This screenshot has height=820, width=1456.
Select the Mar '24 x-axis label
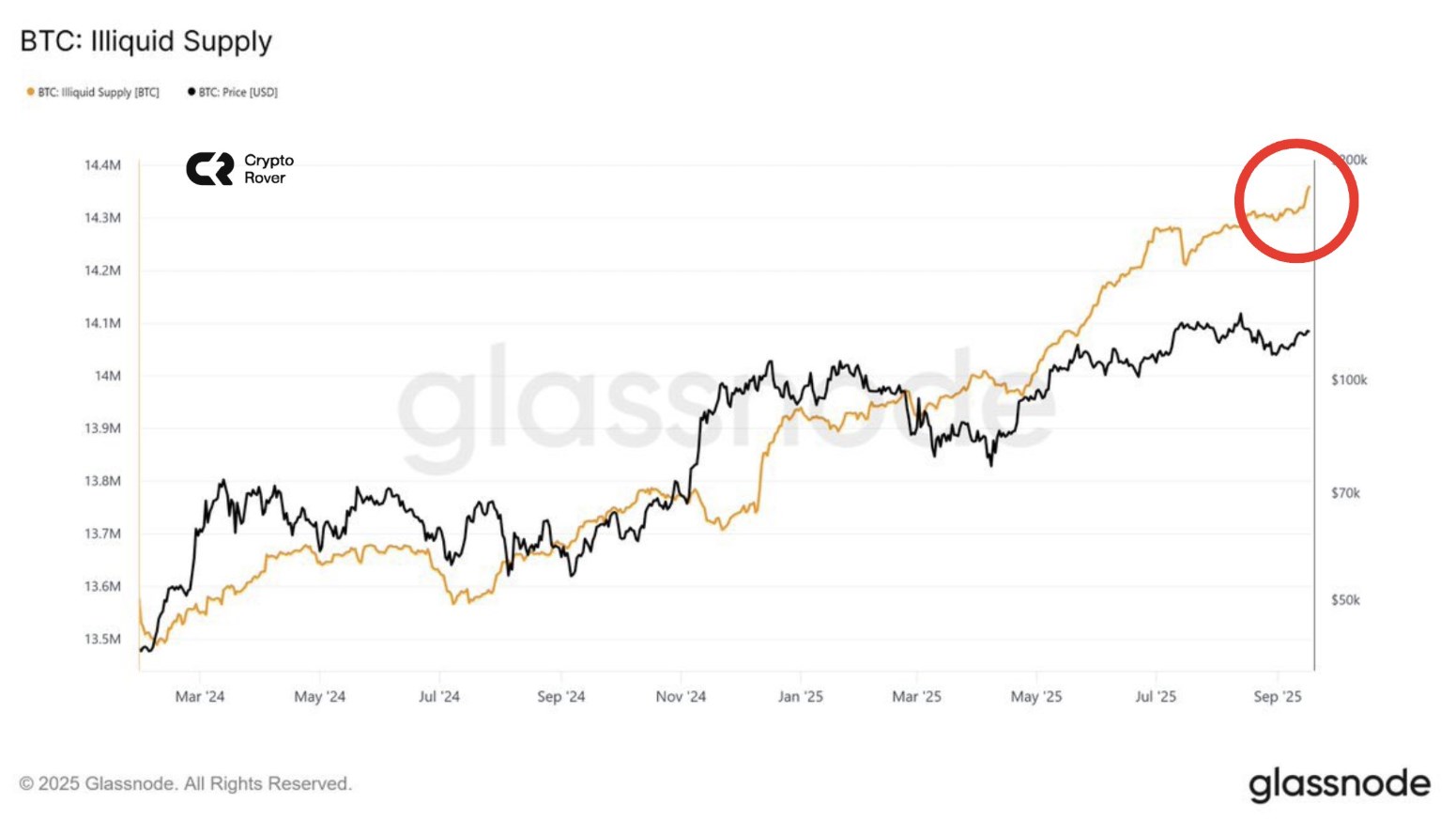pos(200,696)
